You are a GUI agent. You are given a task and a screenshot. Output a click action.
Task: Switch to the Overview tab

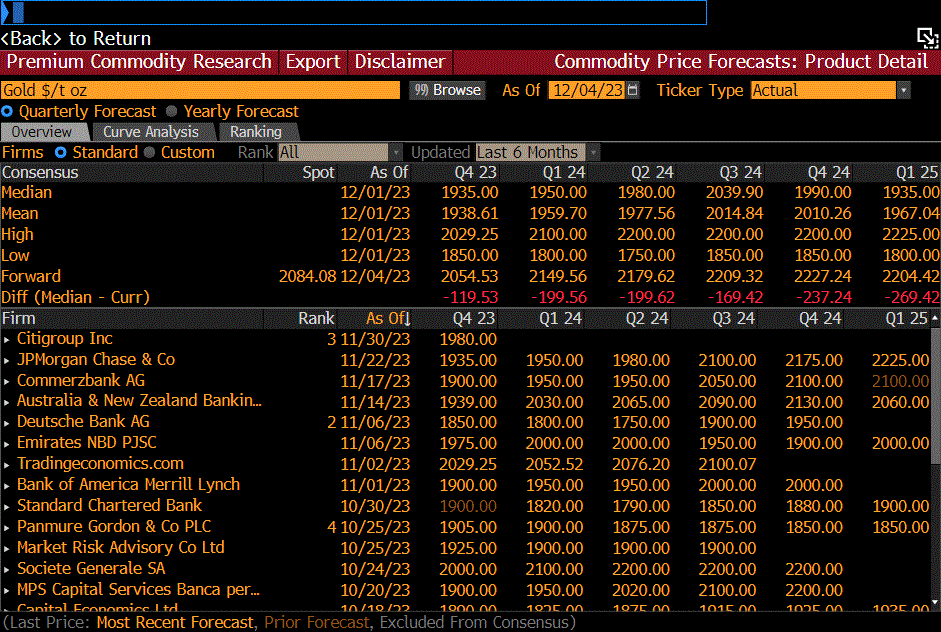tap(42, 132)
